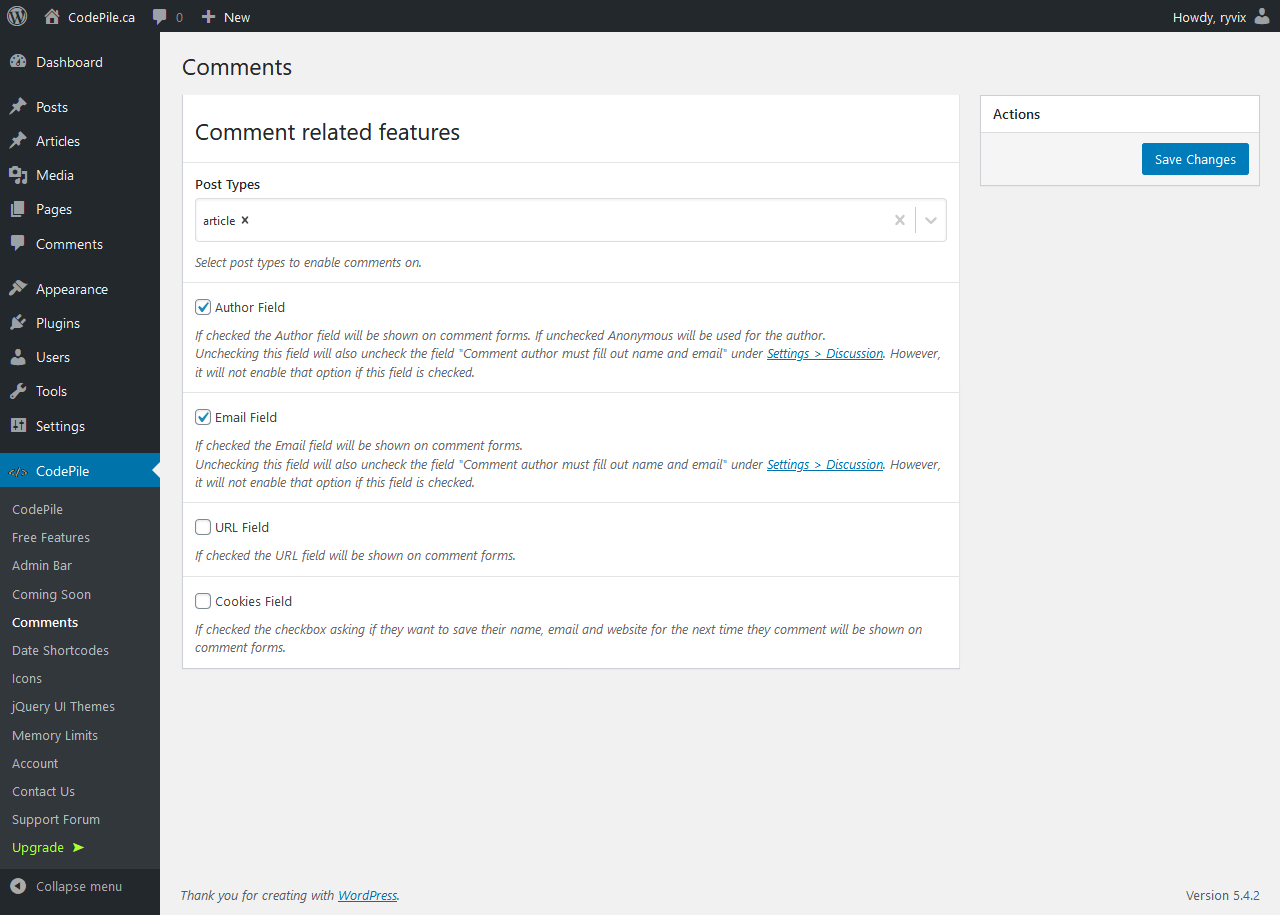Open the Dashboard gauge icon
This screenshot has height=915, width=1280.
point(18,62)
